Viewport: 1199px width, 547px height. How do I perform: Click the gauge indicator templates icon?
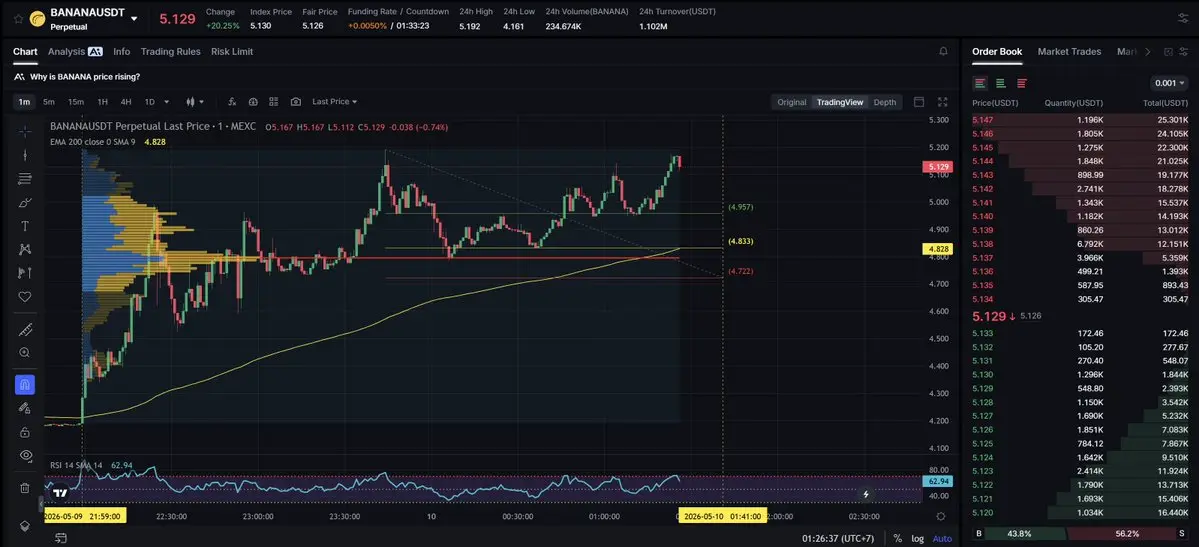pos(253,102)
